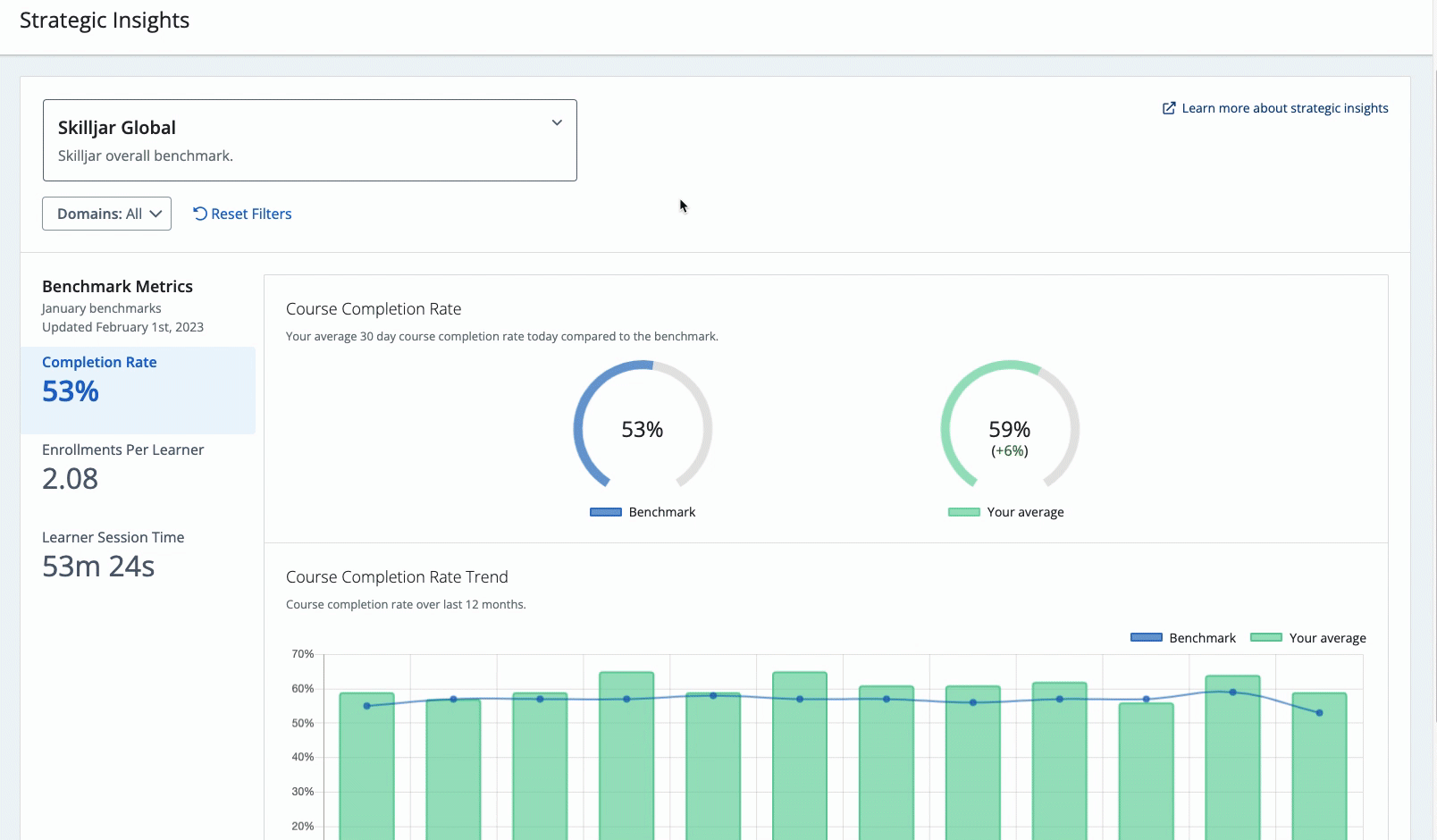Open the Skilljar Global benchmark dropdown
The height and width of the screenshot is (840, 1437).
coord(310,140)
